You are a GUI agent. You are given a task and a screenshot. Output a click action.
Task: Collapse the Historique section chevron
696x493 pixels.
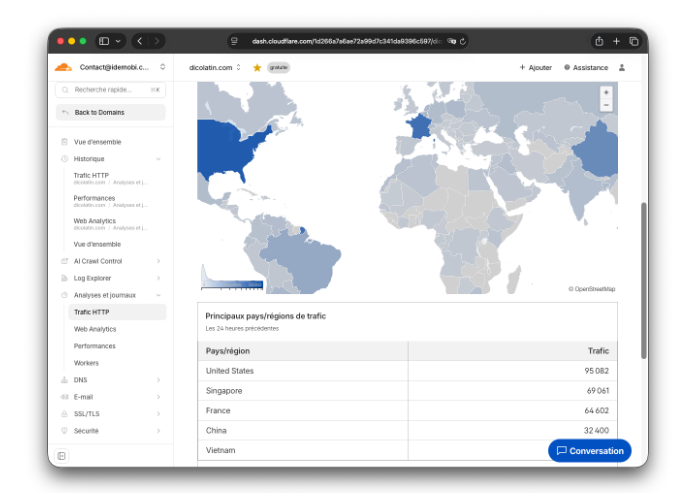click(x=158, y=159)
